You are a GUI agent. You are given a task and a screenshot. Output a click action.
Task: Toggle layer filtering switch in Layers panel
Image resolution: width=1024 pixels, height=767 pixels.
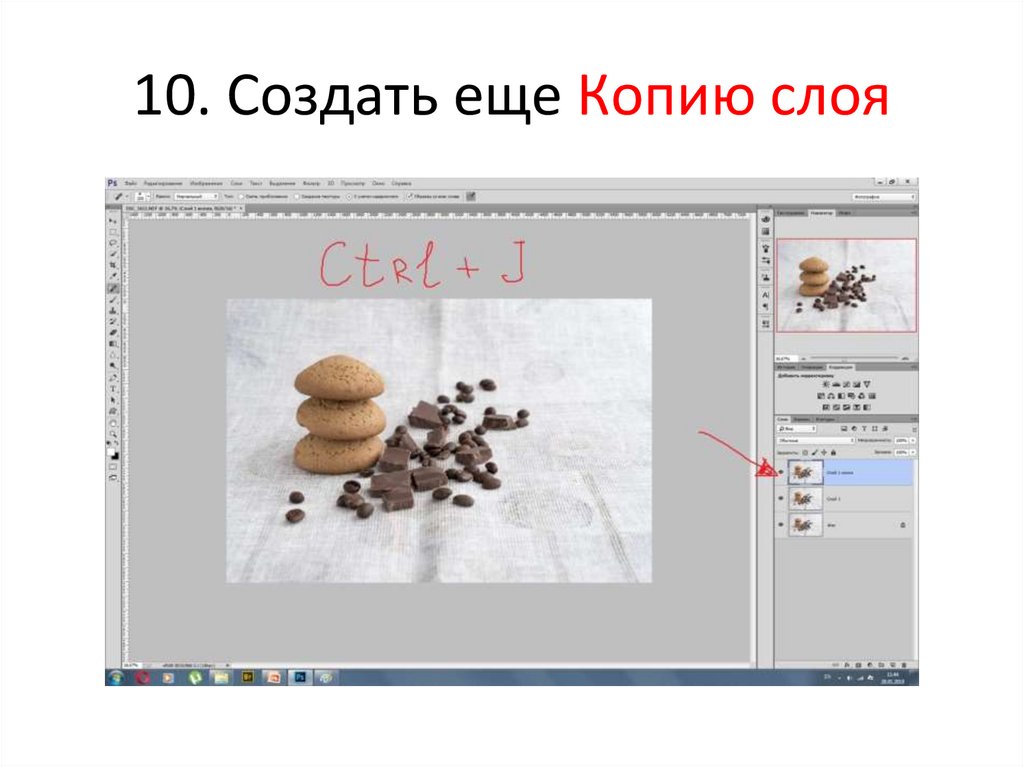click(x=914, y=430)
